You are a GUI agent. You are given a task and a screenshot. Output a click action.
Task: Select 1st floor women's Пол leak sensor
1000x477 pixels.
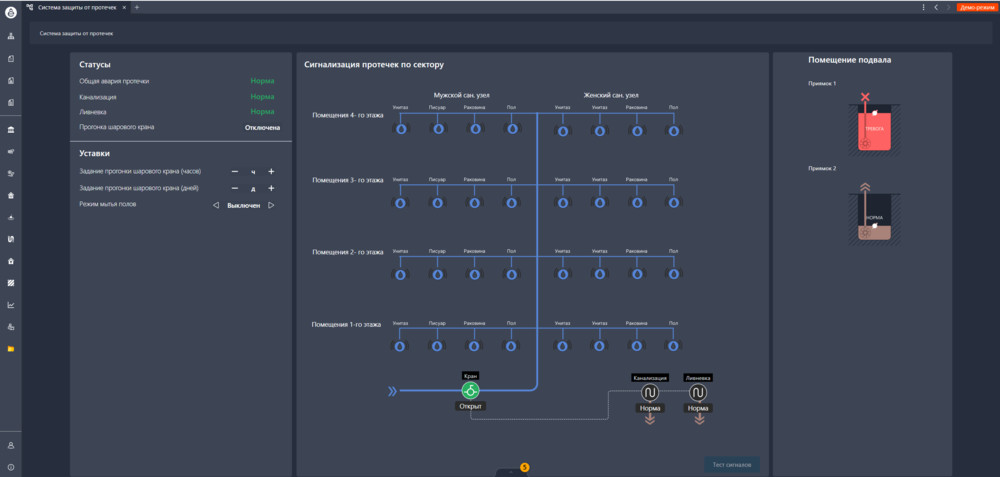pos(674,346)
